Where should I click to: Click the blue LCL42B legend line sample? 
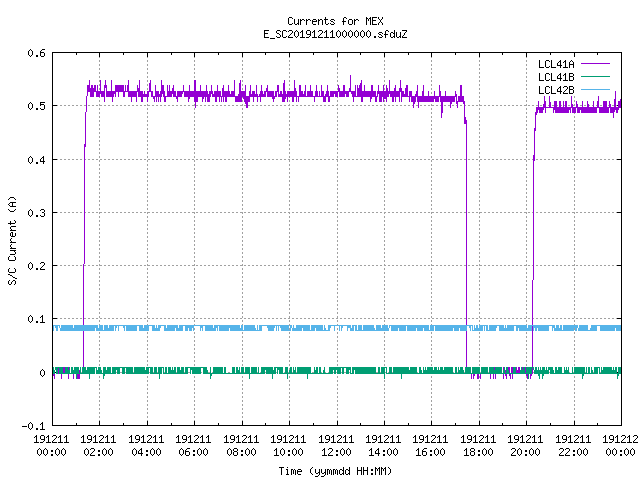tap(595, 89)
